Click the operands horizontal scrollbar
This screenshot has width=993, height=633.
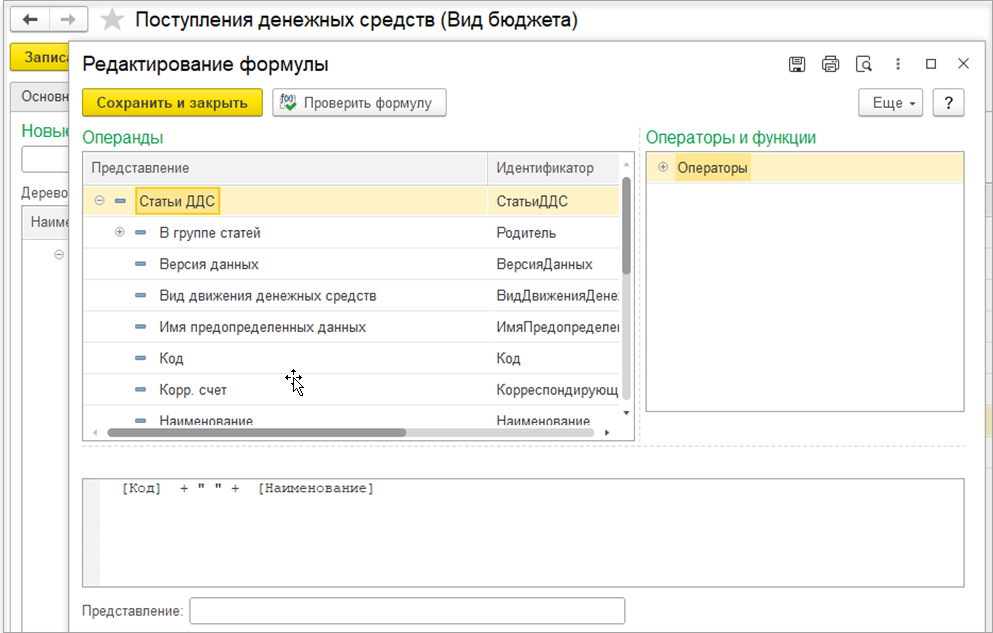(x=256, y=433)
